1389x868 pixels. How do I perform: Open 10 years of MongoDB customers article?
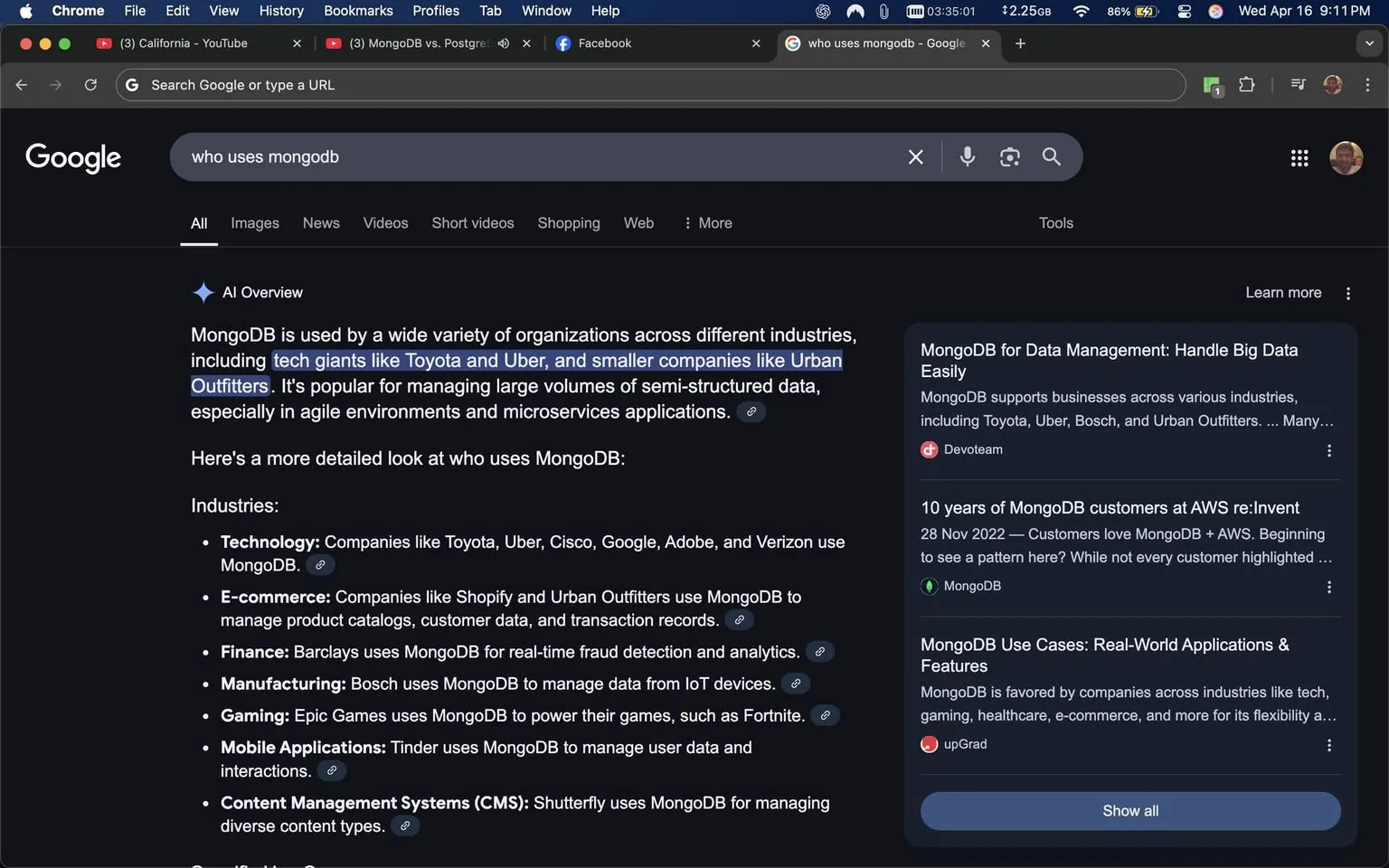pyautogui.click(x=1110, y=508)
